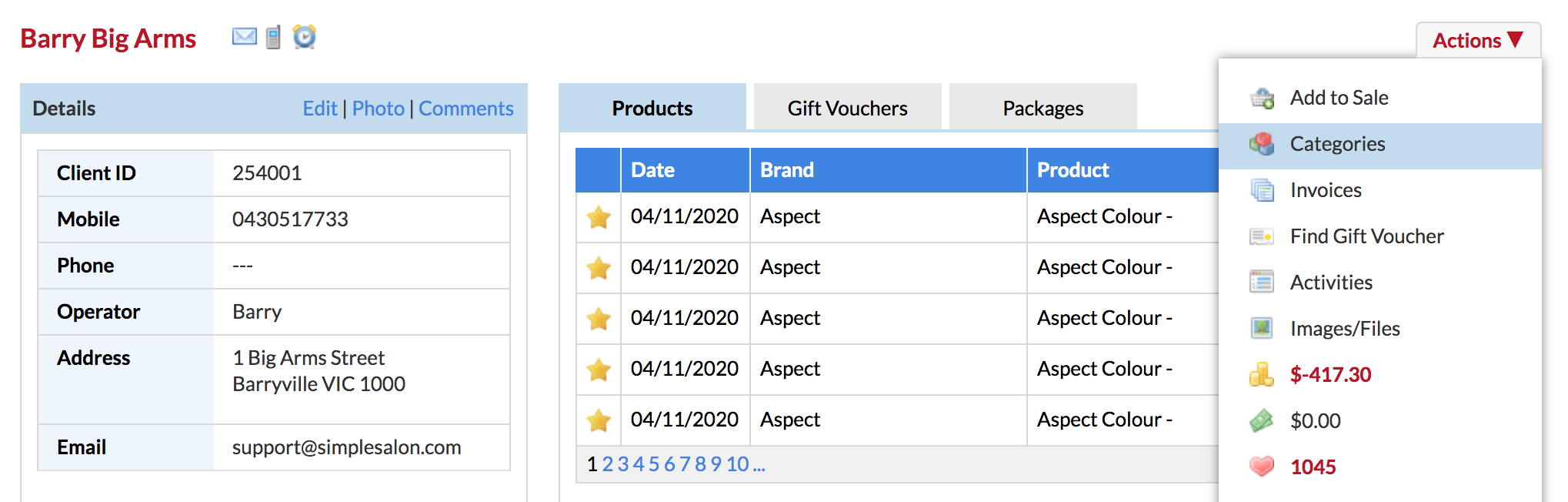Click the alarm clock reminder icon
1568x502 pixels.
tap(305, 36)
